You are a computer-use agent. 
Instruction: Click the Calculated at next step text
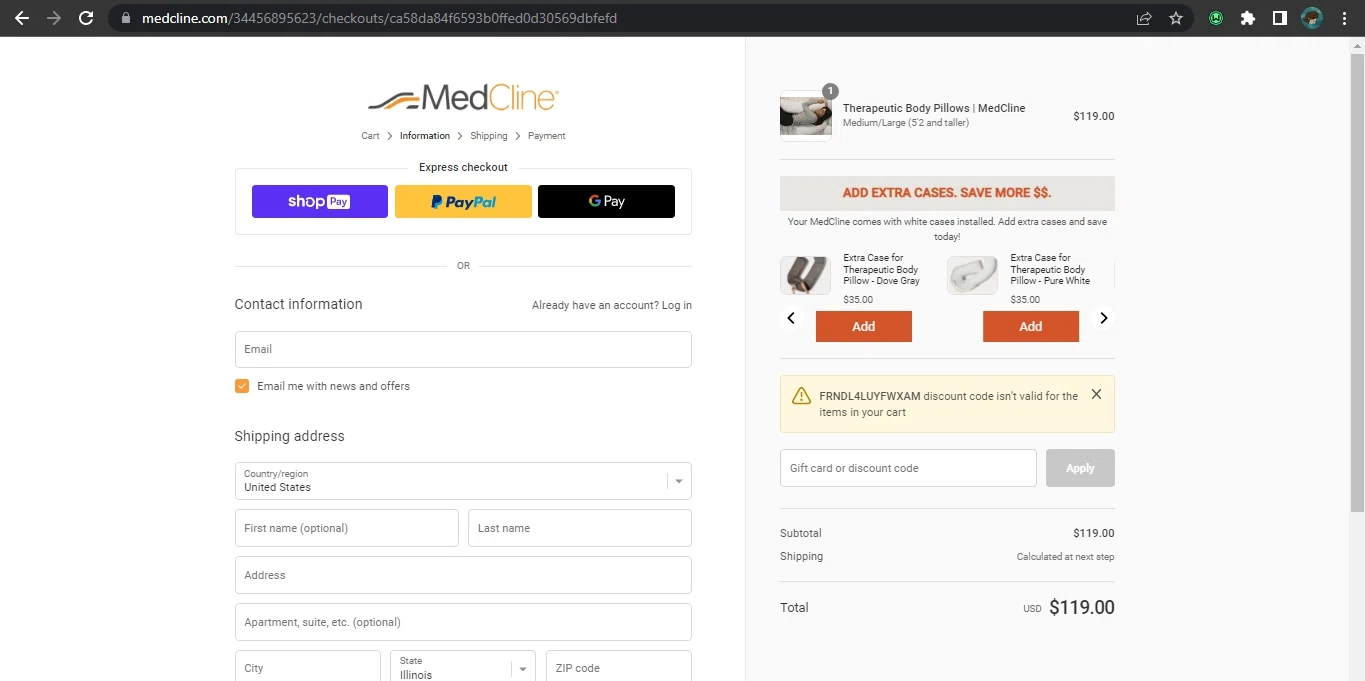[x=1065, y=557]
